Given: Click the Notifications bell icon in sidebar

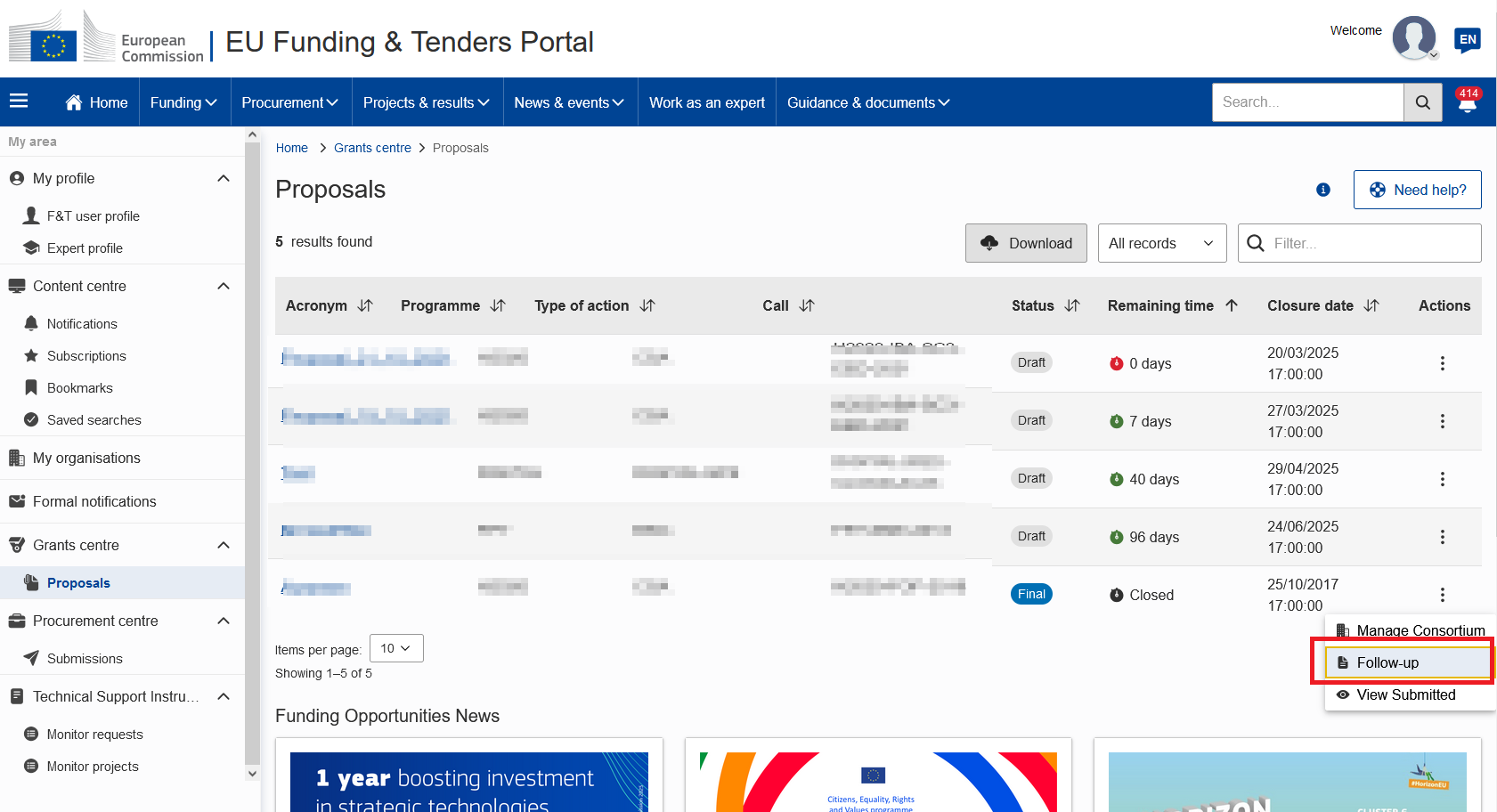Looking at the screenshot, I should click(31, 323).
